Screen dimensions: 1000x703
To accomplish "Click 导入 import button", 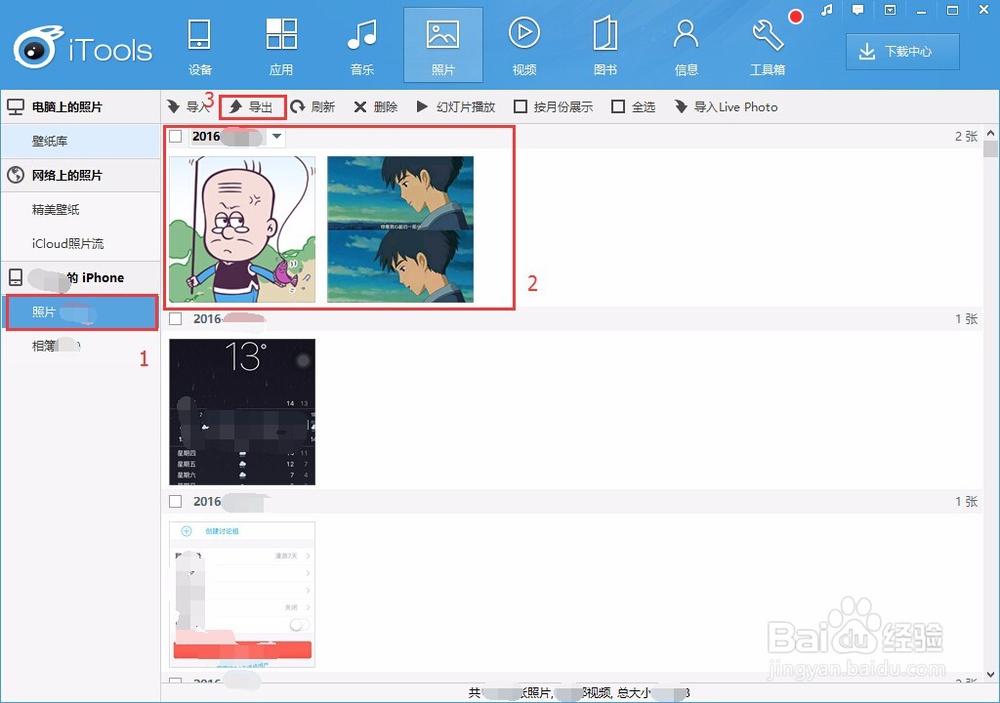I will 188,107.
